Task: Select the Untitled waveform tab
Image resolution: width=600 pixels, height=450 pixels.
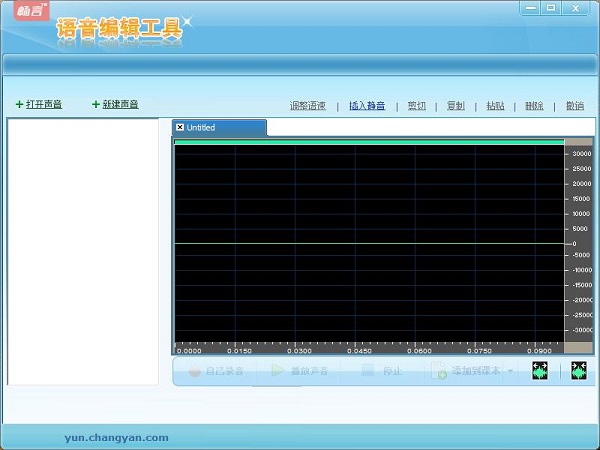Action: pyautogui.click(x=222, y=128)
